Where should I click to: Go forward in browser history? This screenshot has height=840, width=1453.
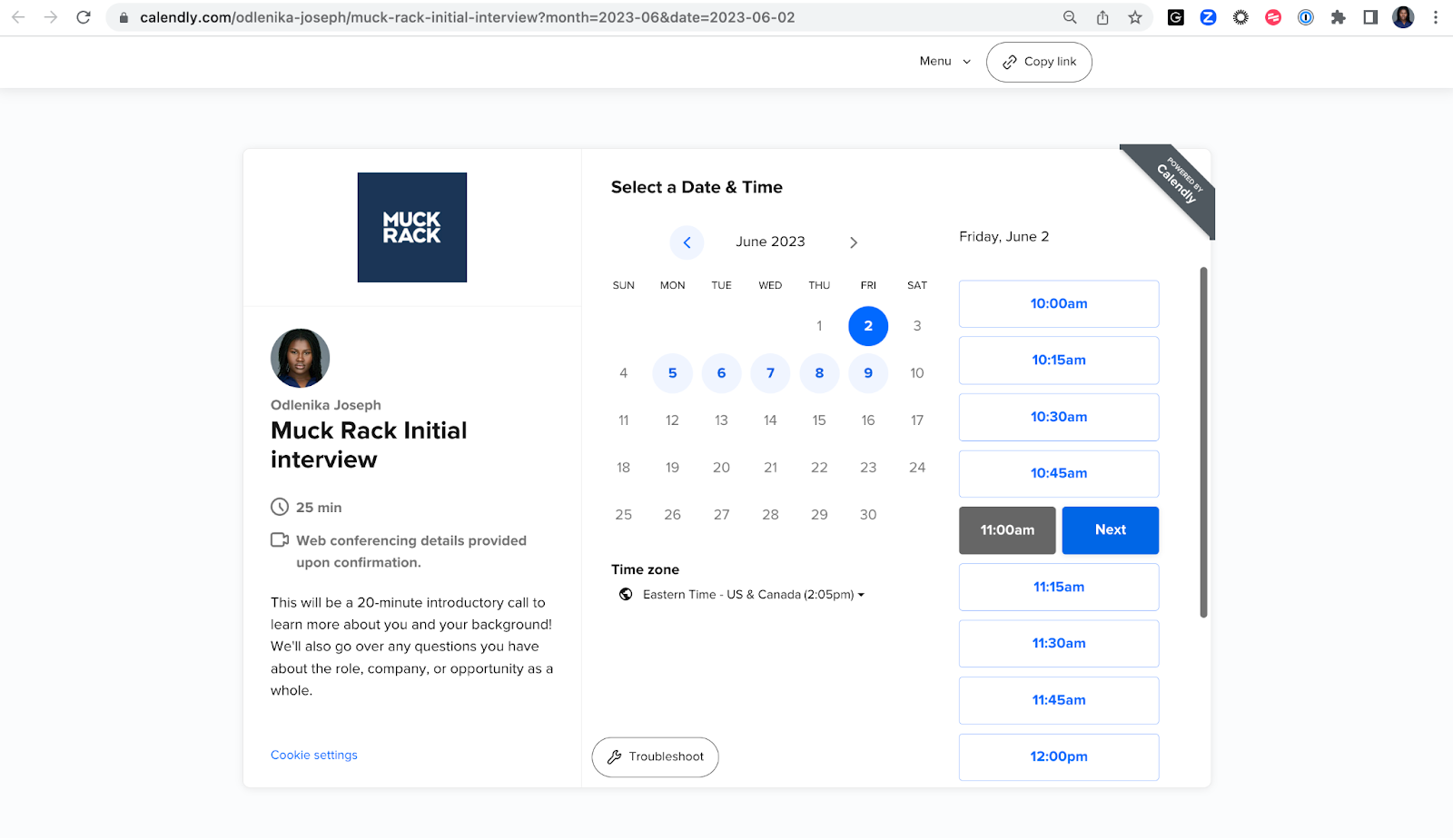(51, 17)
